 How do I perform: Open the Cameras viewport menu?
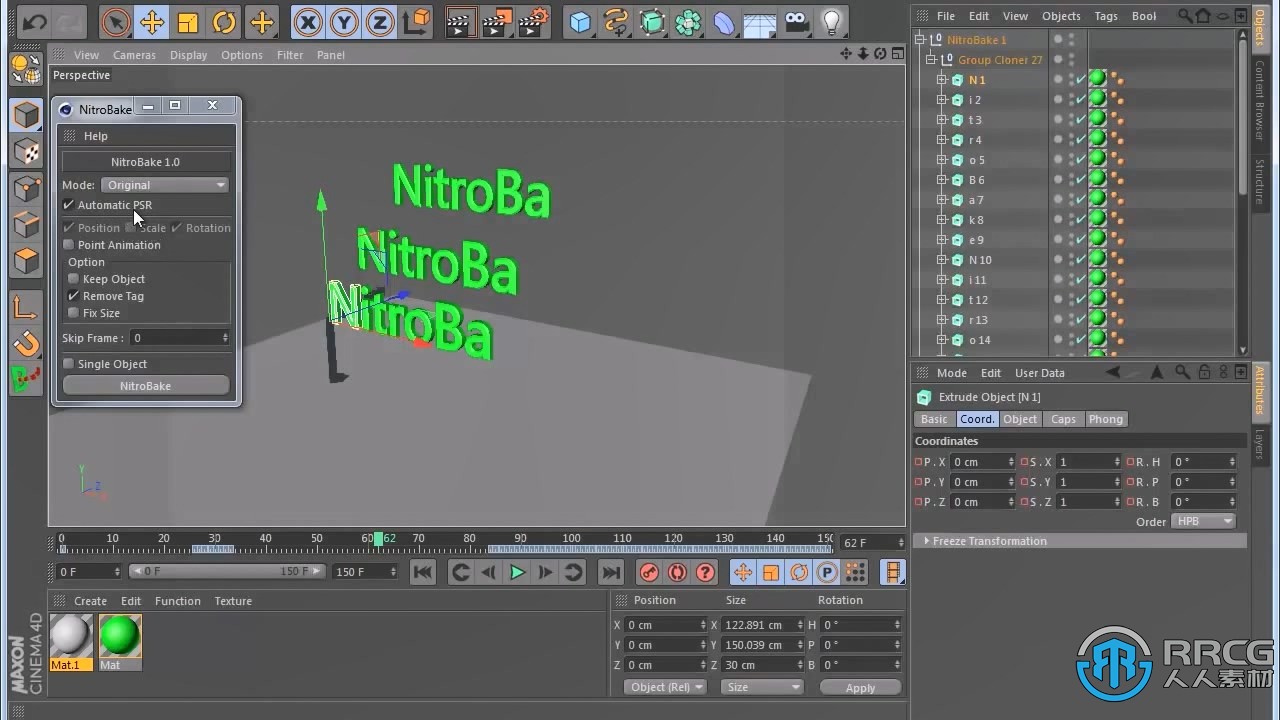[134, 55]
